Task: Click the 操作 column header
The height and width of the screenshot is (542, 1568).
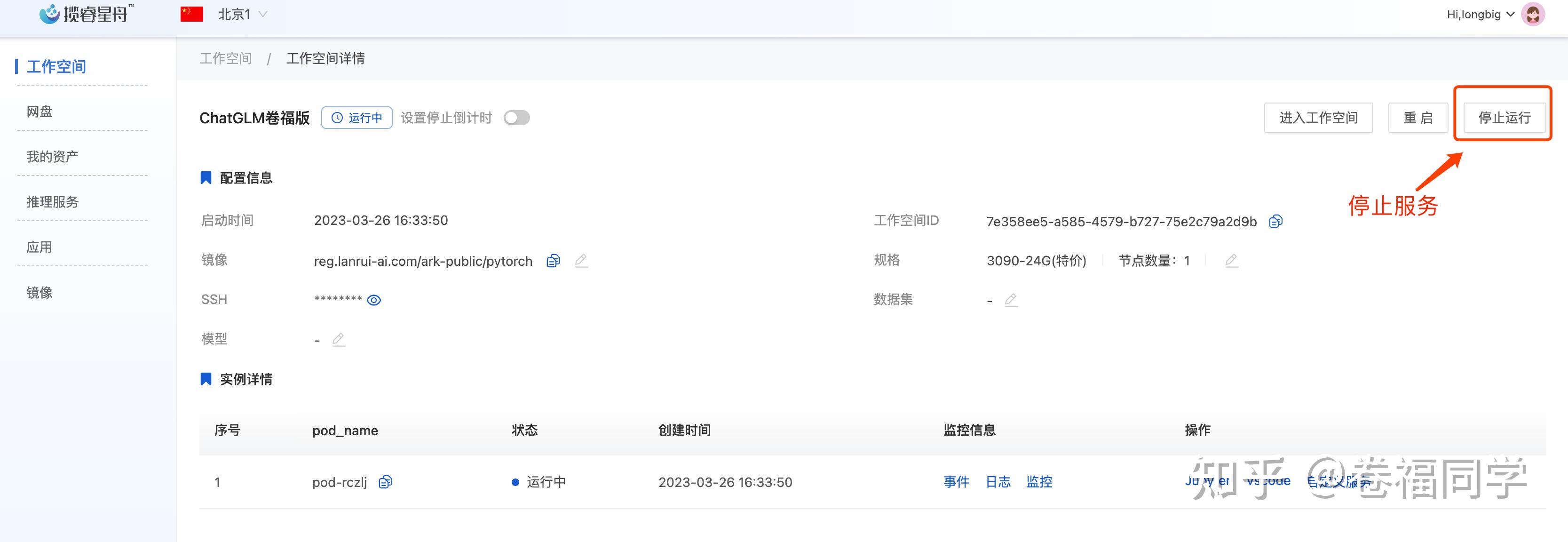Action: 1197,430
